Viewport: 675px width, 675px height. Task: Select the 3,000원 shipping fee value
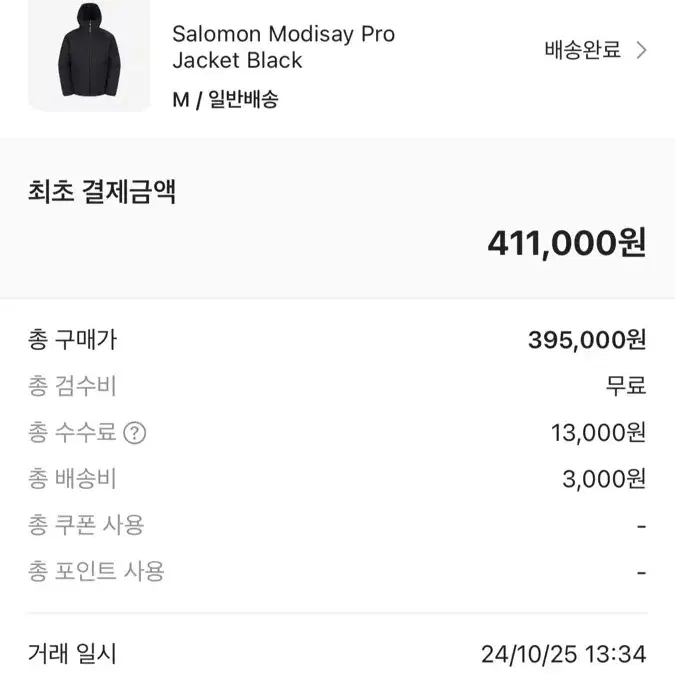(x=604, y=479)
